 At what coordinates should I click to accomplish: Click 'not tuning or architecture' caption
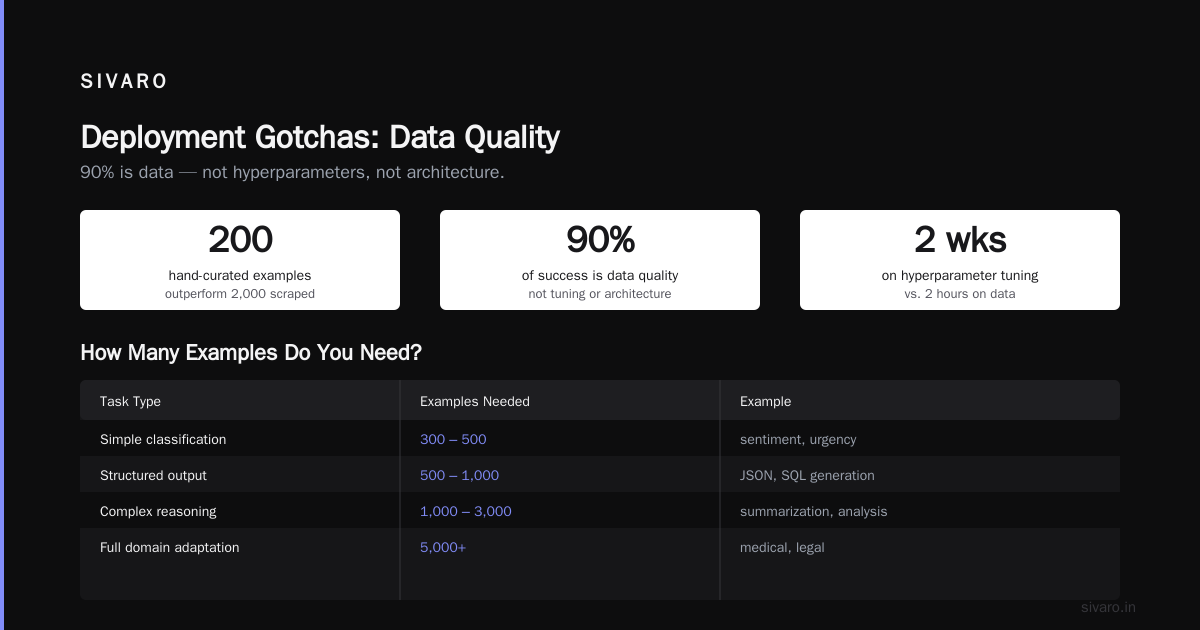(x=600, y=294)
